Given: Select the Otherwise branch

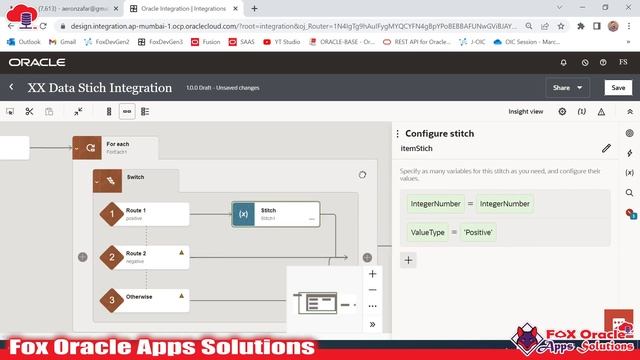Looking at the screenshot, I should click(144, 300).
